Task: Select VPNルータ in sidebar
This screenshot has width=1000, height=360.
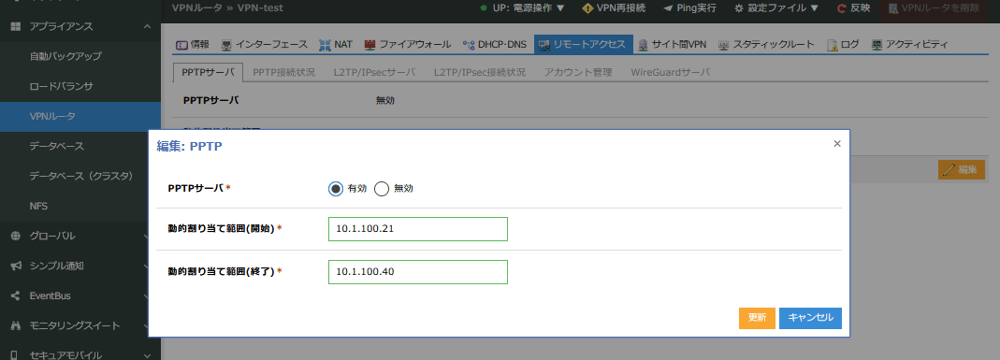Action: click(x=80, y=116)
